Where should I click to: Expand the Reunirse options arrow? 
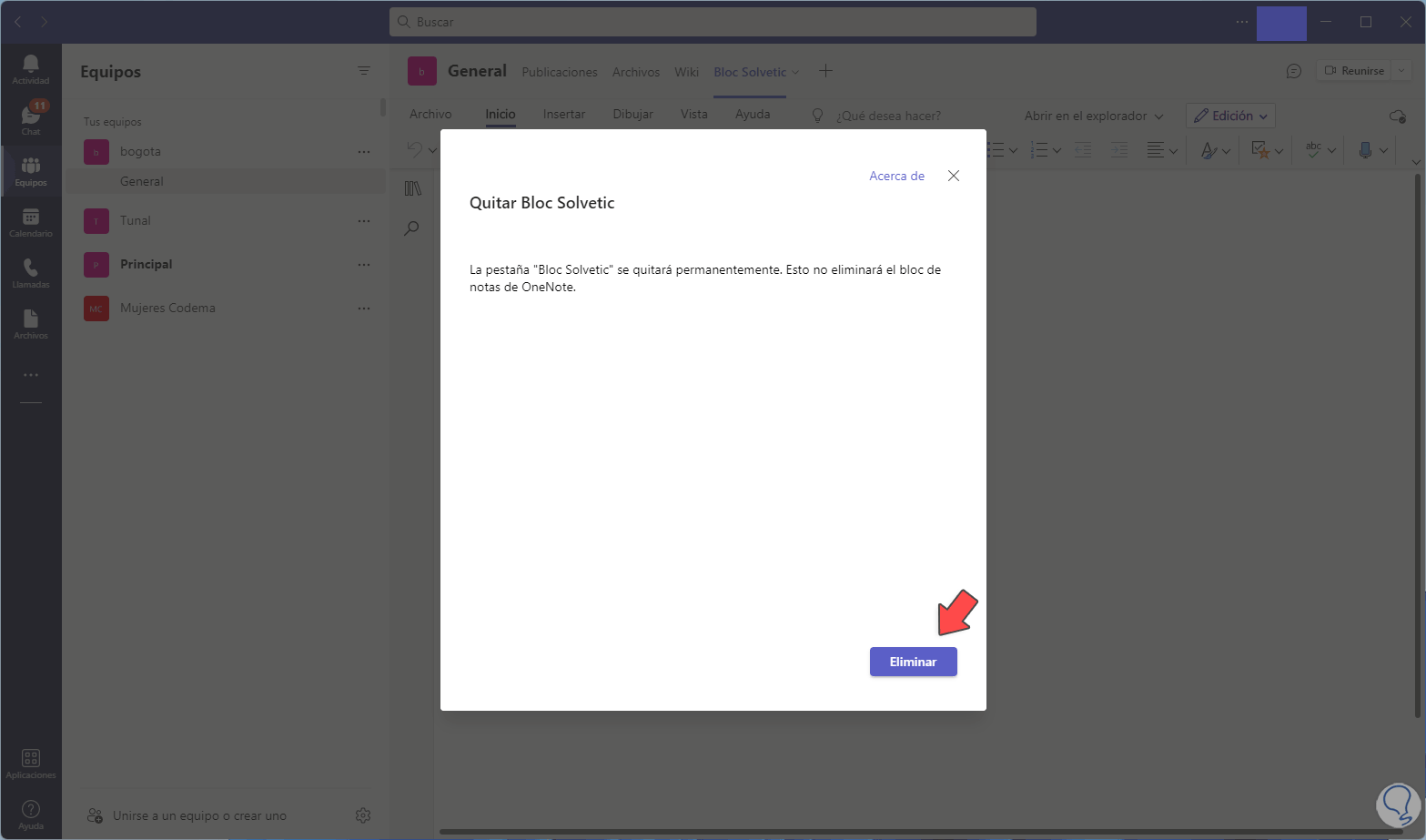click(x=1401, y=71)
